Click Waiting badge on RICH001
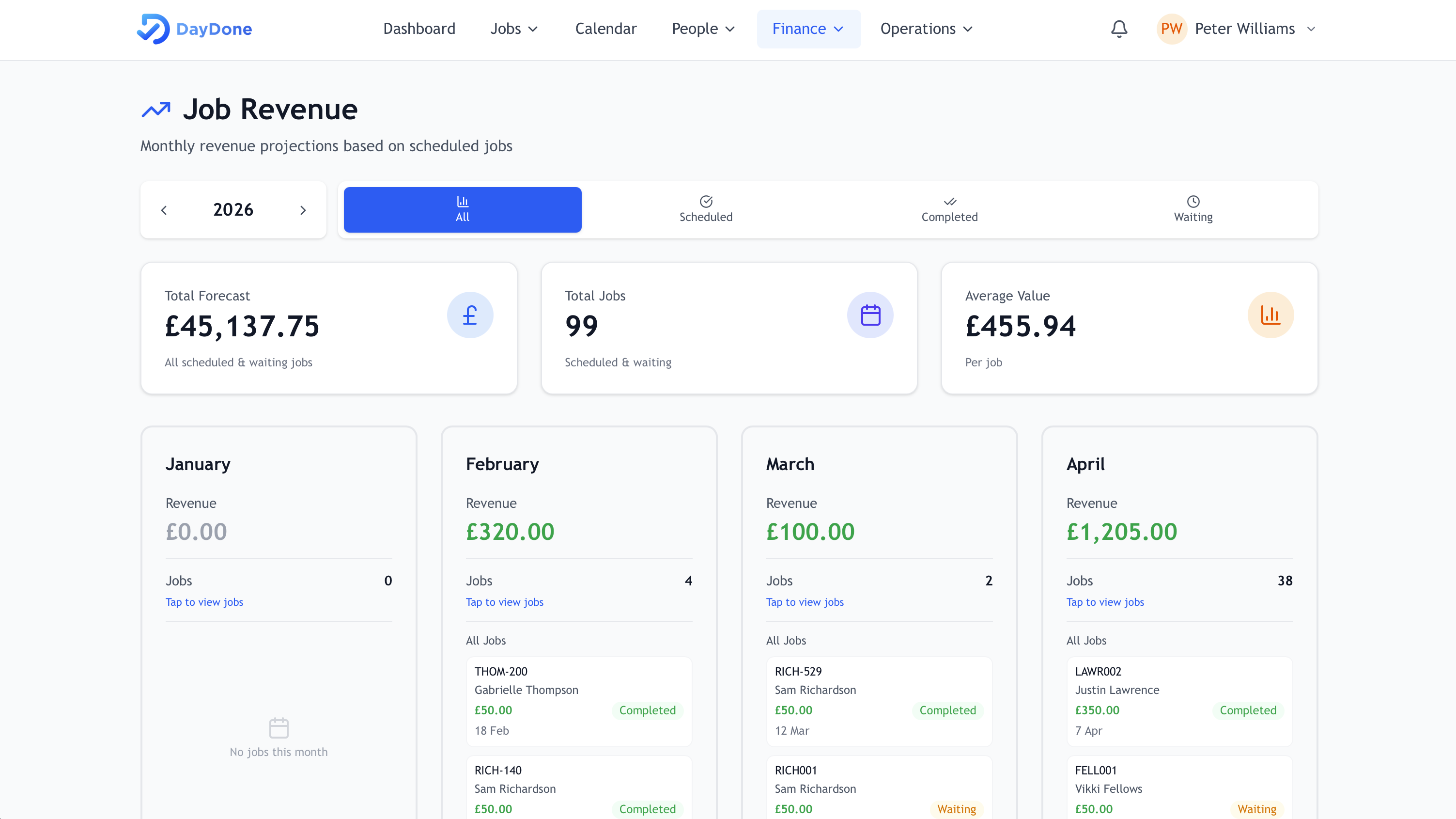 tap(956, 809)
